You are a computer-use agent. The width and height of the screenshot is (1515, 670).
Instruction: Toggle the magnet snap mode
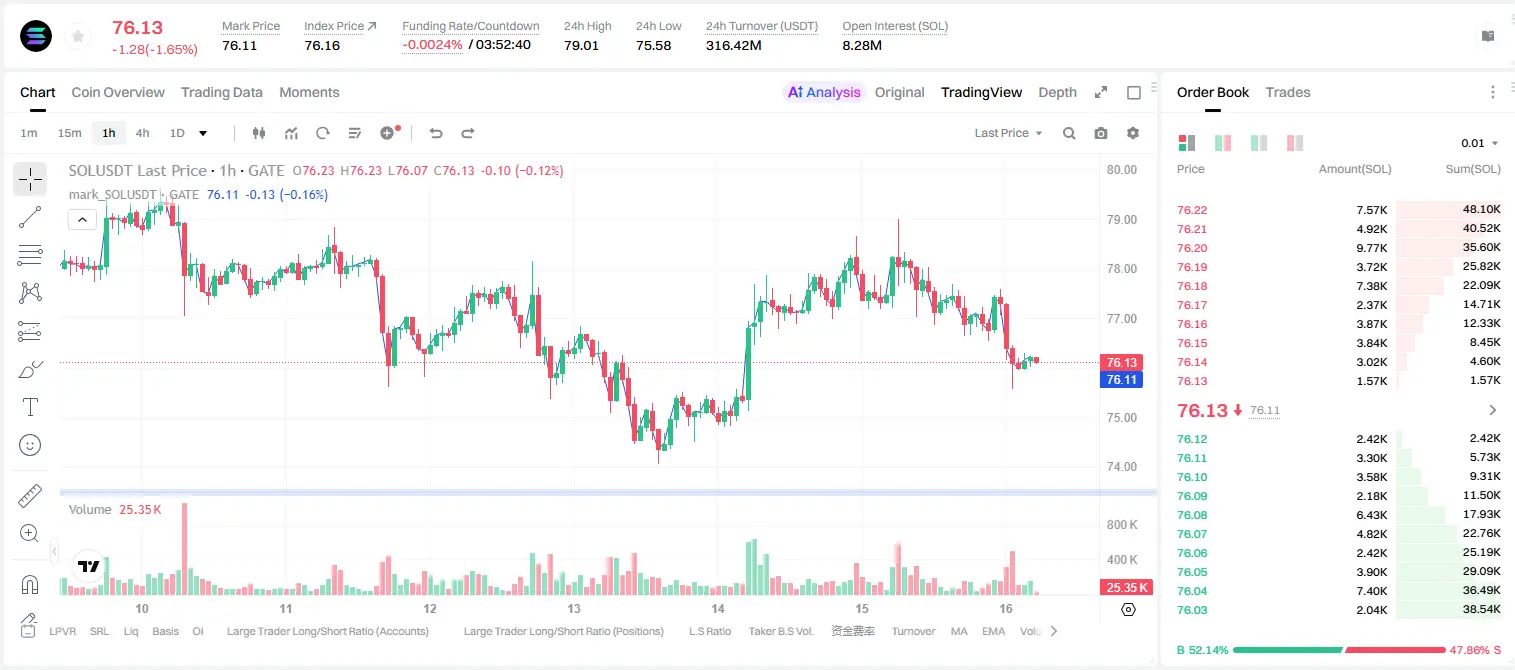30,584
